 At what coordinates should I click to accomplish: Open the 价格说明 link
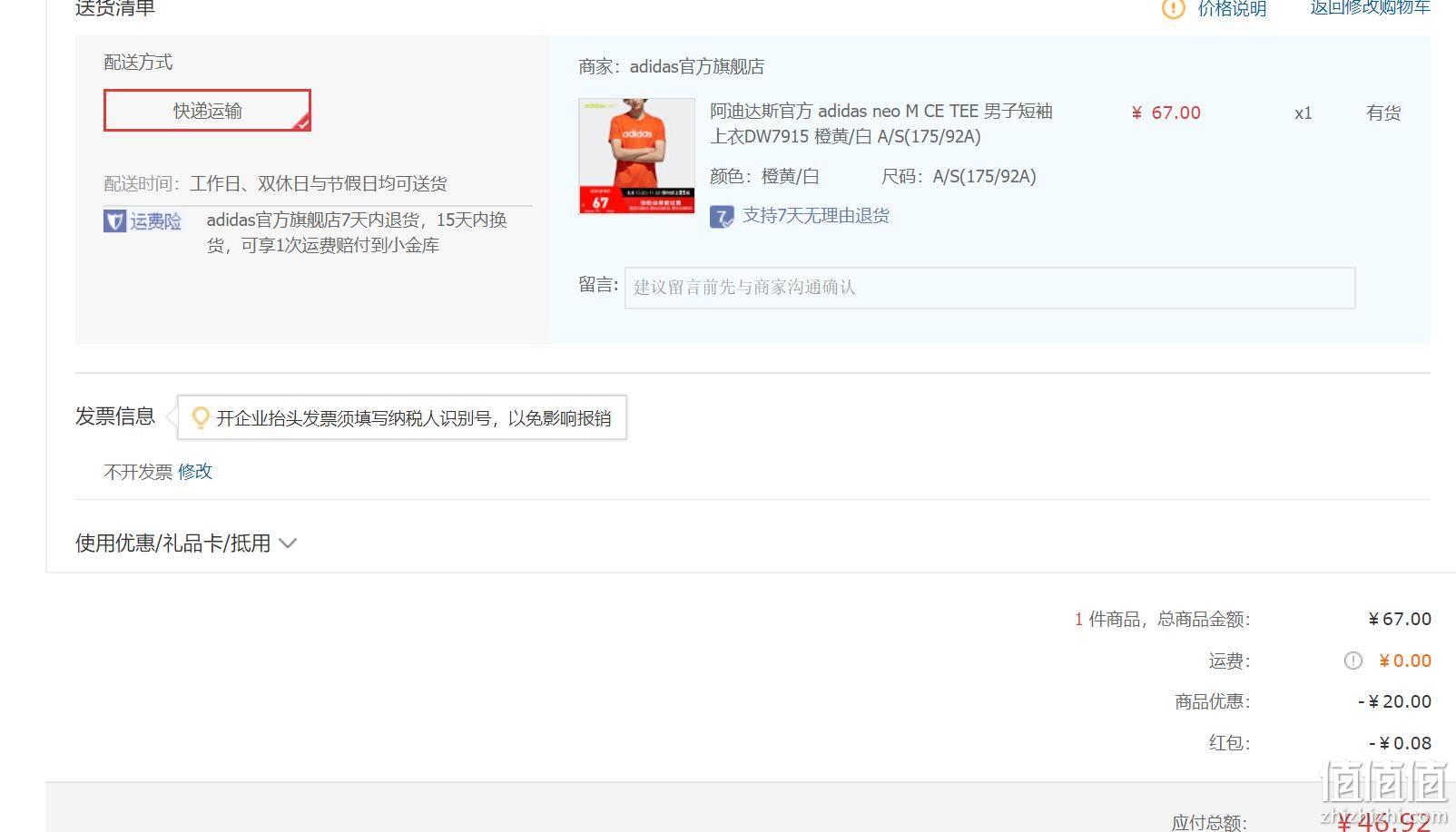1232,9
